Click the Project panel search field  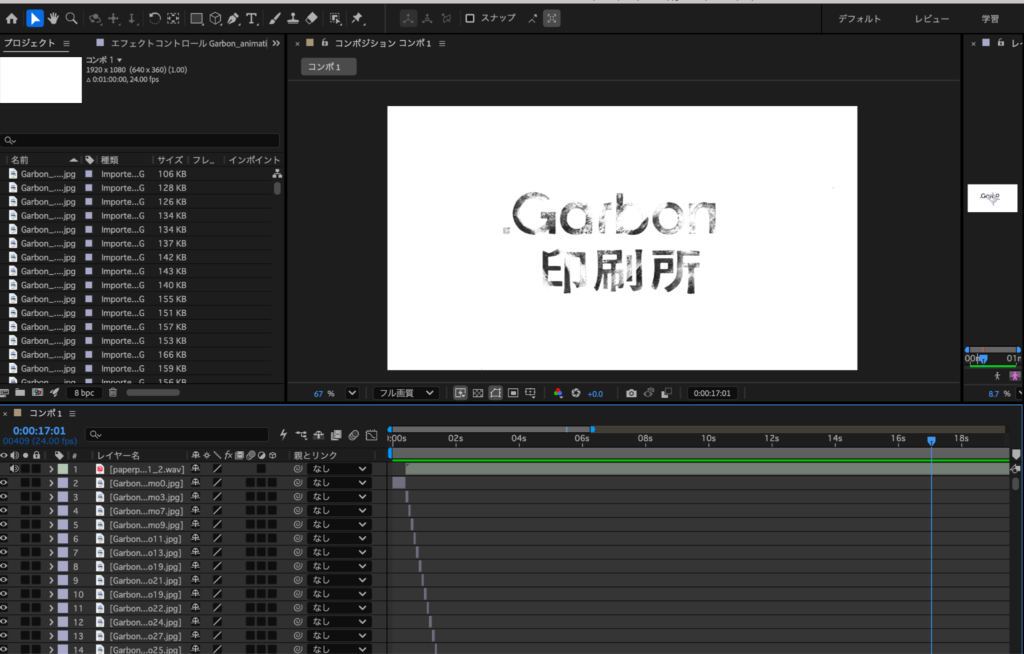(x=140, y=140)
